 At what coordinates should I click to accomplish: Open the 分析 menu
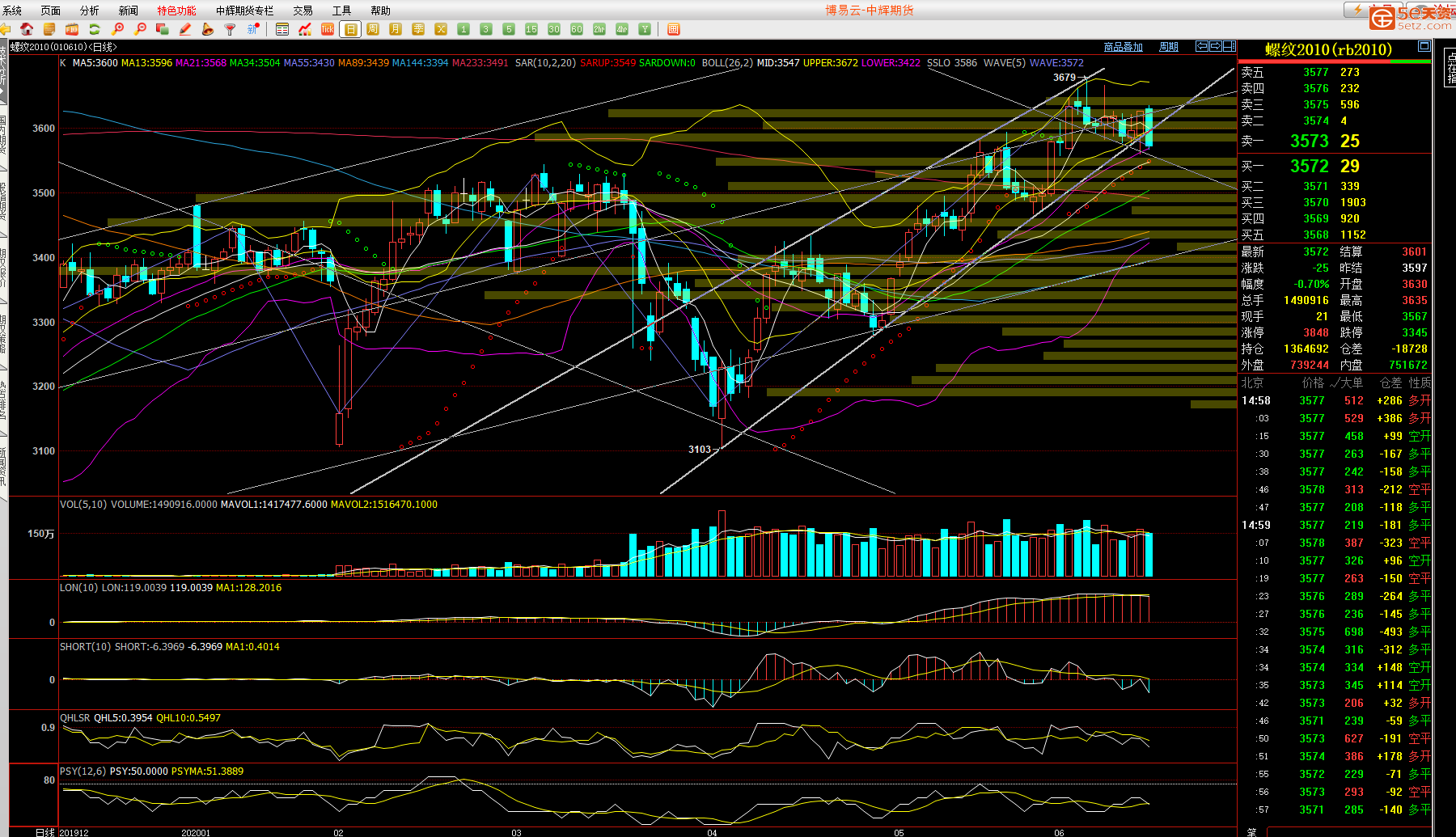click(90, 11)
